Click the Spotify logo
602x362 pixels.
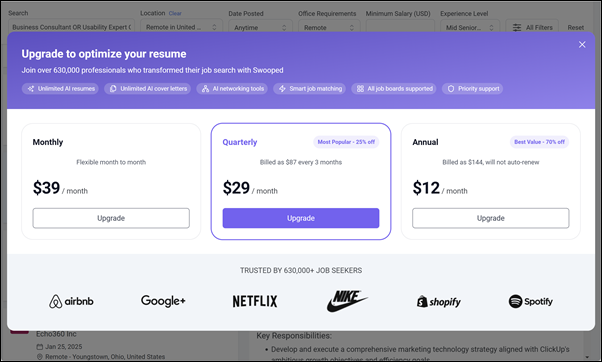coord(531,301)
